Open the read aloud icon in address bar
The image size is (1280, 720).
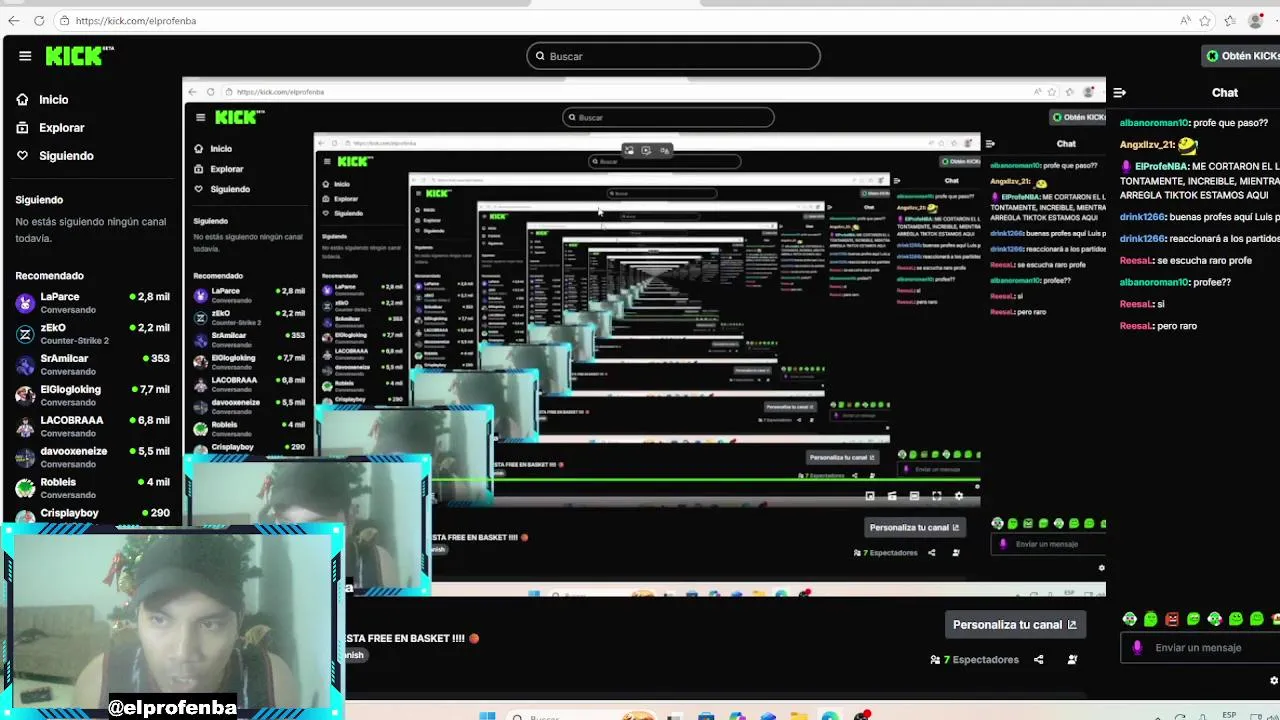(x=1185, y=20)
